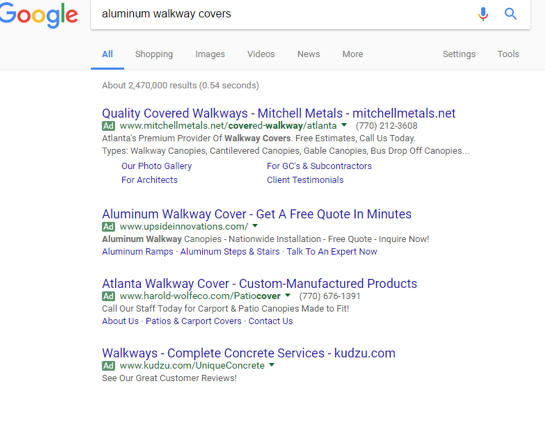Click the Ad badge beside kudzu.com URL

tap(108, 366)
